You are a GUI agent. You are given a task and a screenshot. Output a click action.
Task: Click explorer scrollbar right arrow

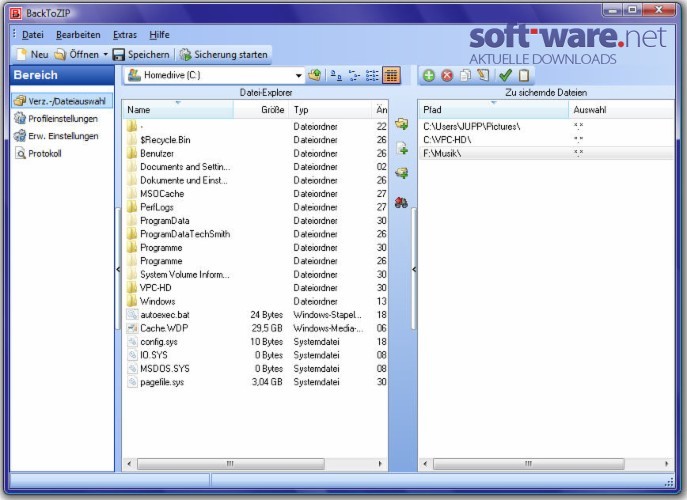(380, 464)
